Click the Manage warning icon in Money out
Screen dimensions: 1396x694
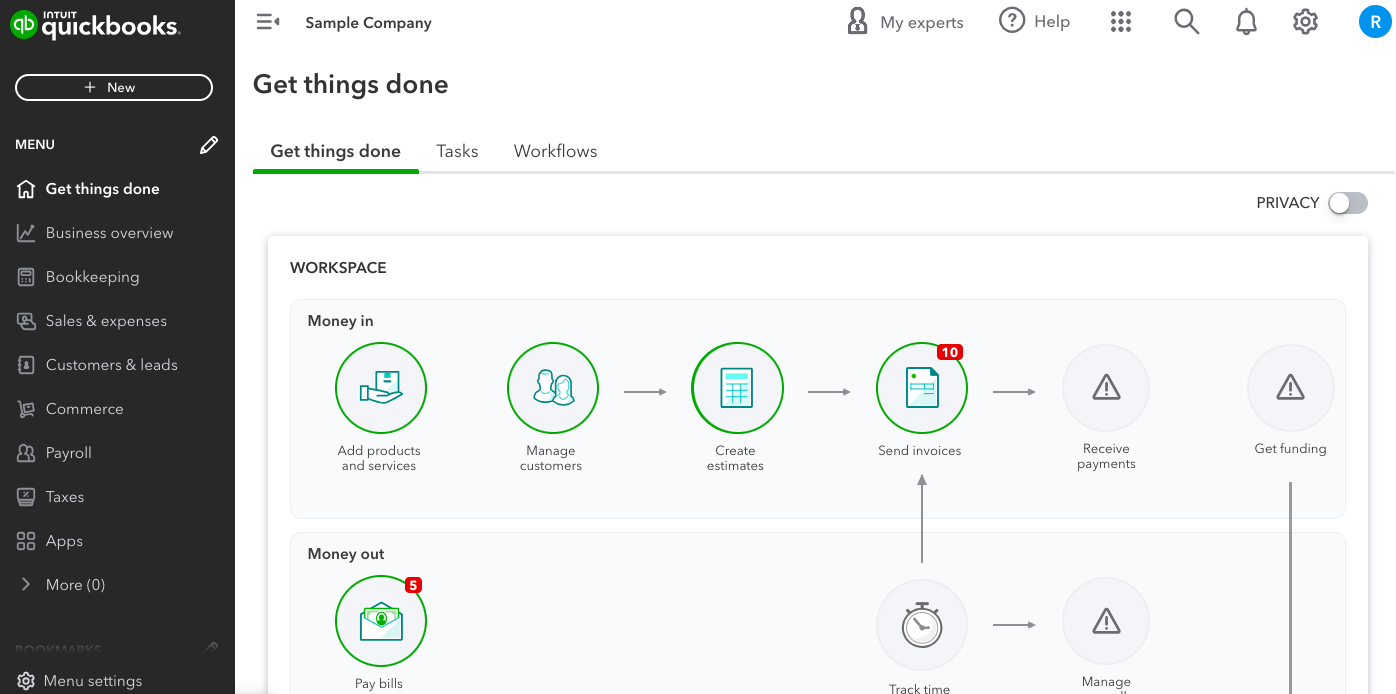[1106, 622]
